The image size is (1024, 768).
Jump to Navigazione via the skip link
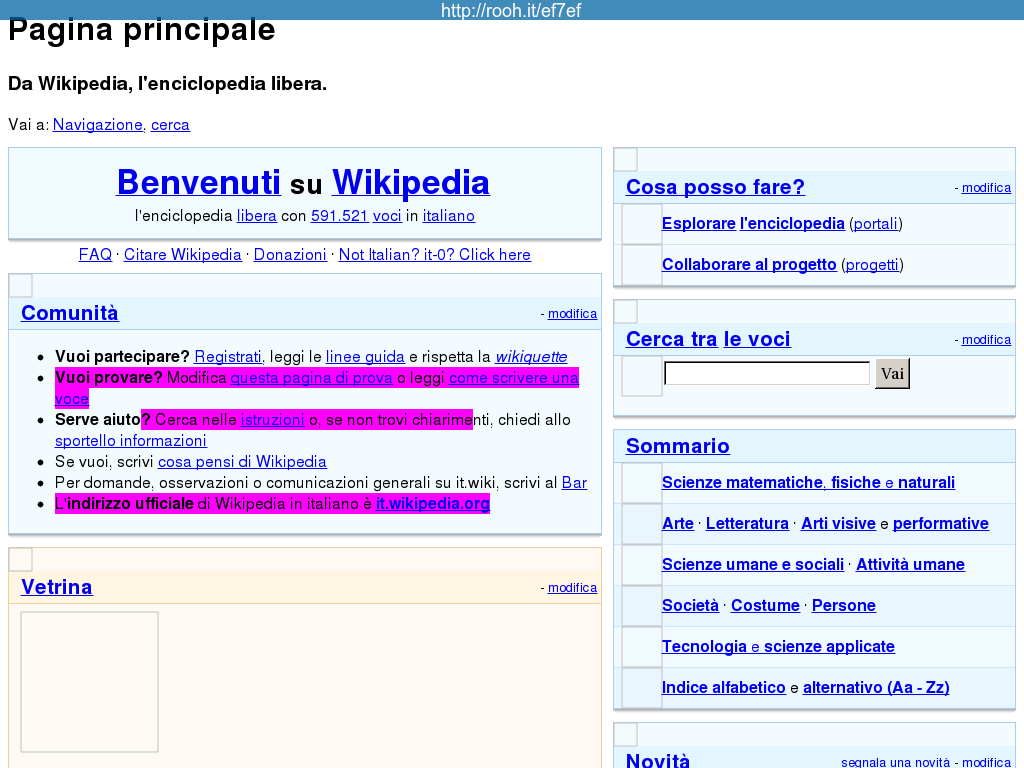point(98,125)
